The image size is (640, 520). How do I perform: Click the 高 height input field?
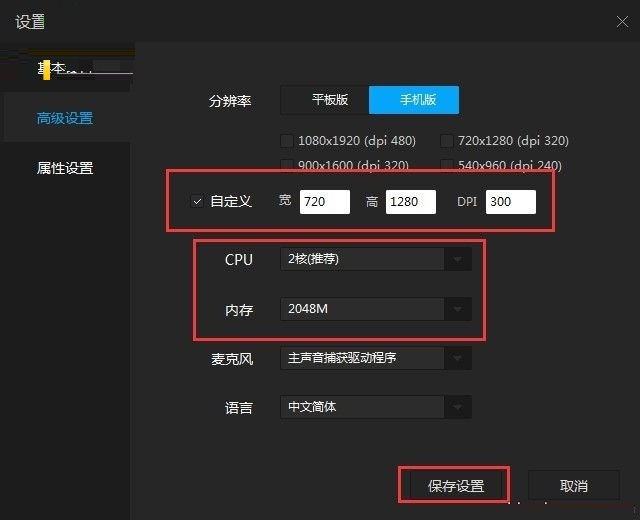[411, 202]
